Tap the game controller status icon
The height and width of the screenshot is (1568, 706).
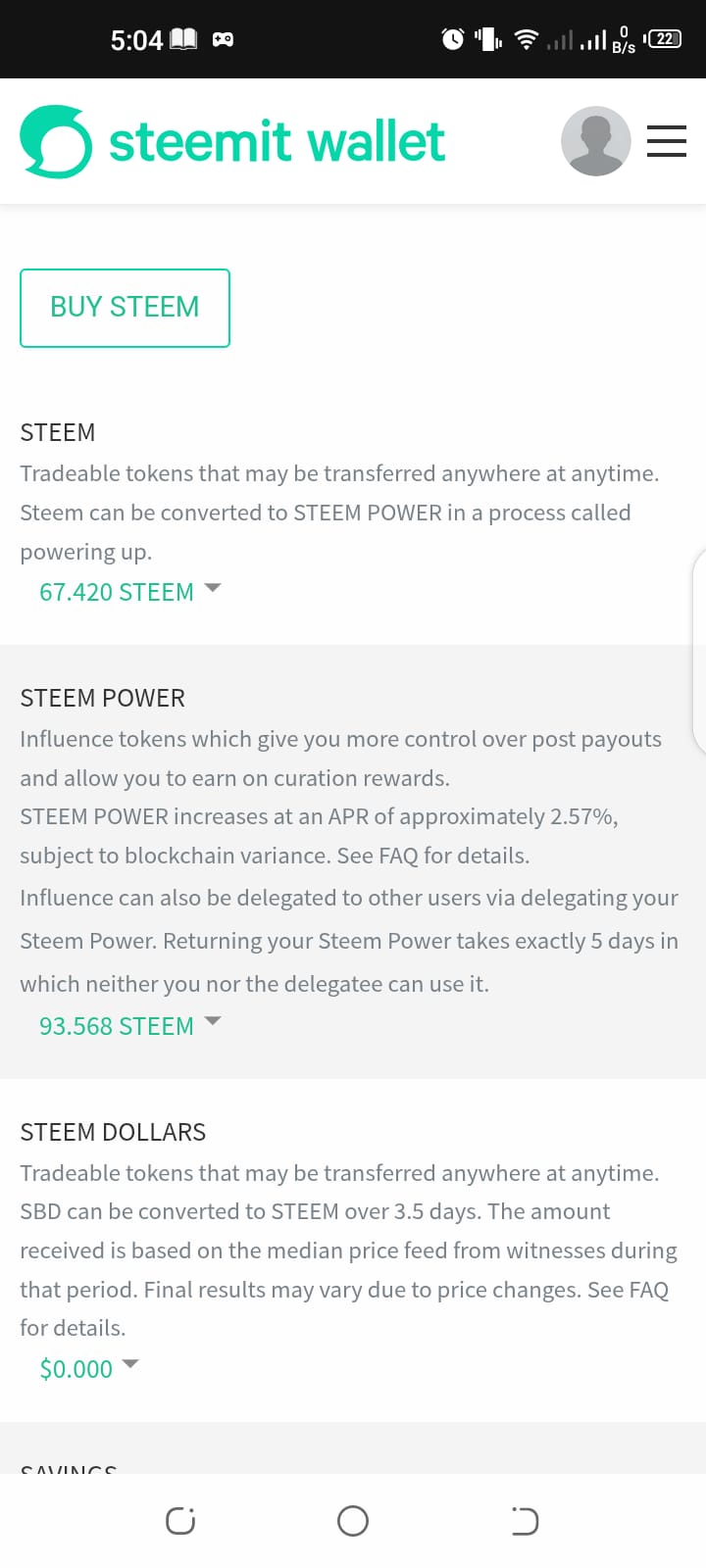coord(223,40)
